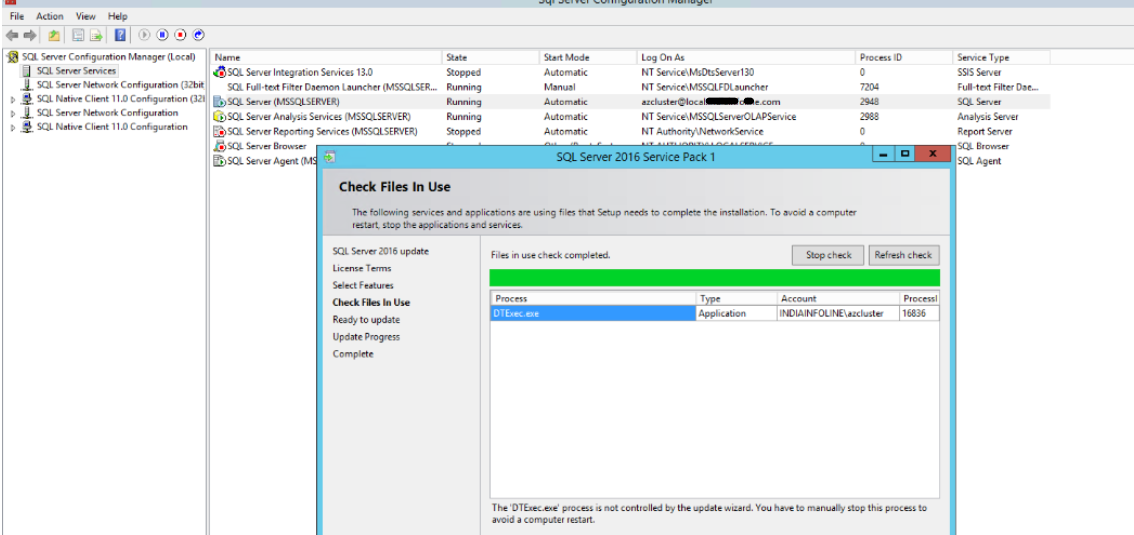The height and width of the screenshot is (535, 1134).
Task: Minimize the Service Pack 1 setup window
Action: [883, 154]
